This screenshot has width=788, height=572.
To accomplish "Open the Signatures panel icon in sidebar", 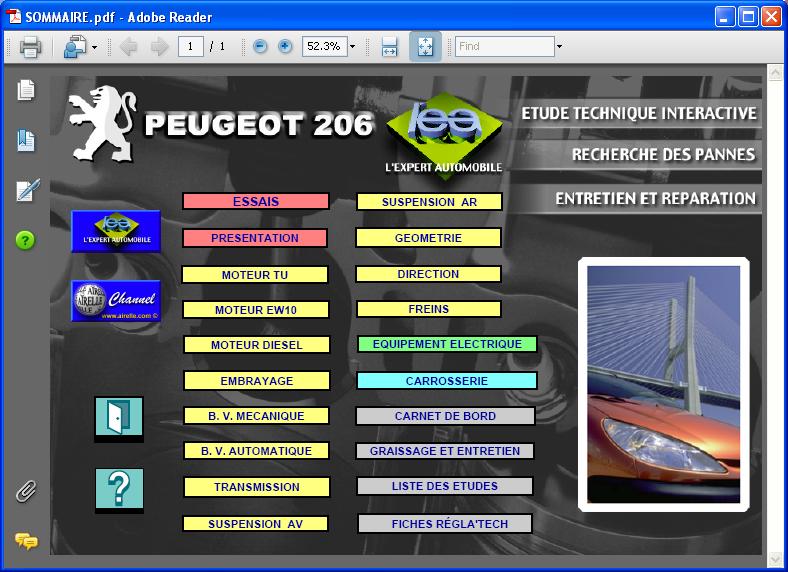I will point(27,190).
